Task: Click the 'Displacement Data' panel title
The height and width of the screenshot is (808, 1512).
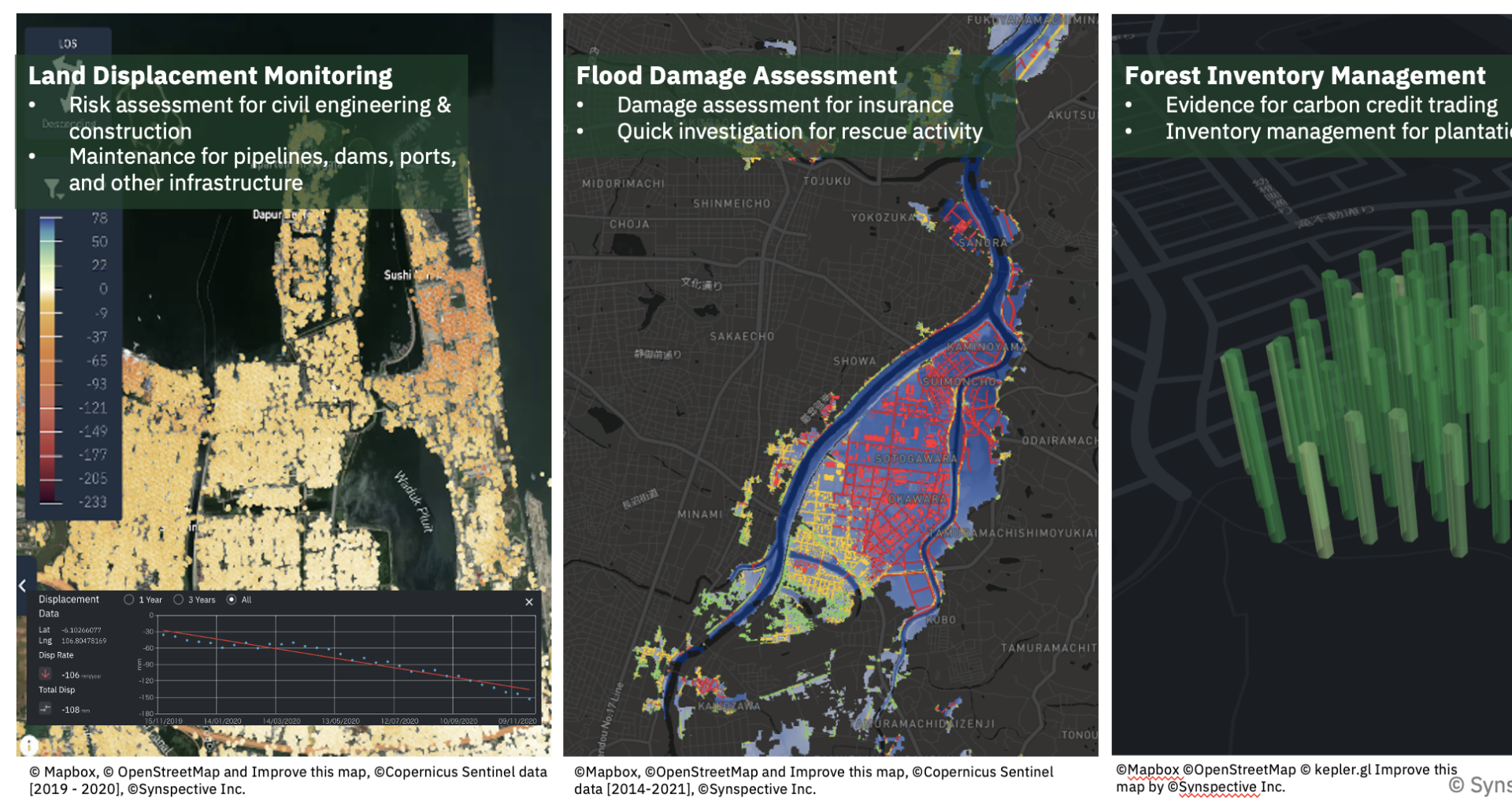Action: pos(69,606)
